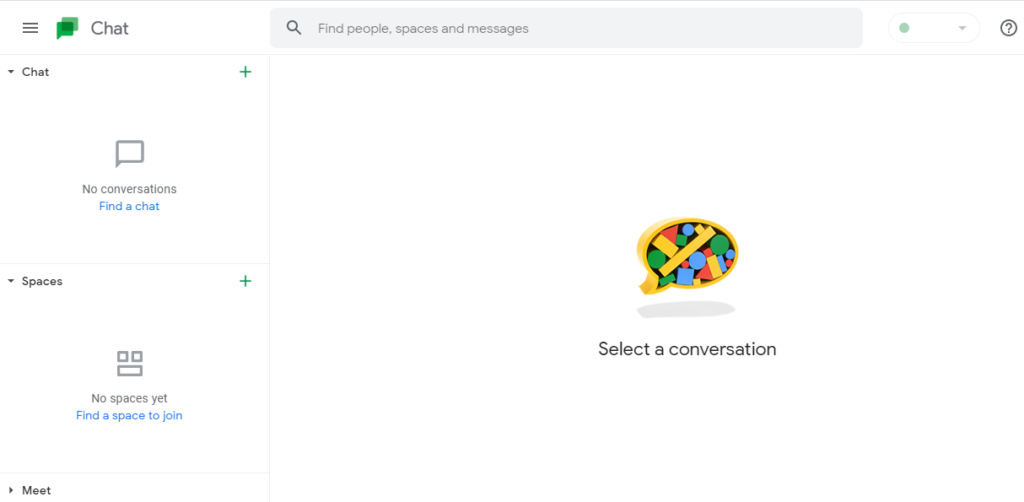Expand the Meet section arrow
The image size is (1024, 502).
coord(10,490)
